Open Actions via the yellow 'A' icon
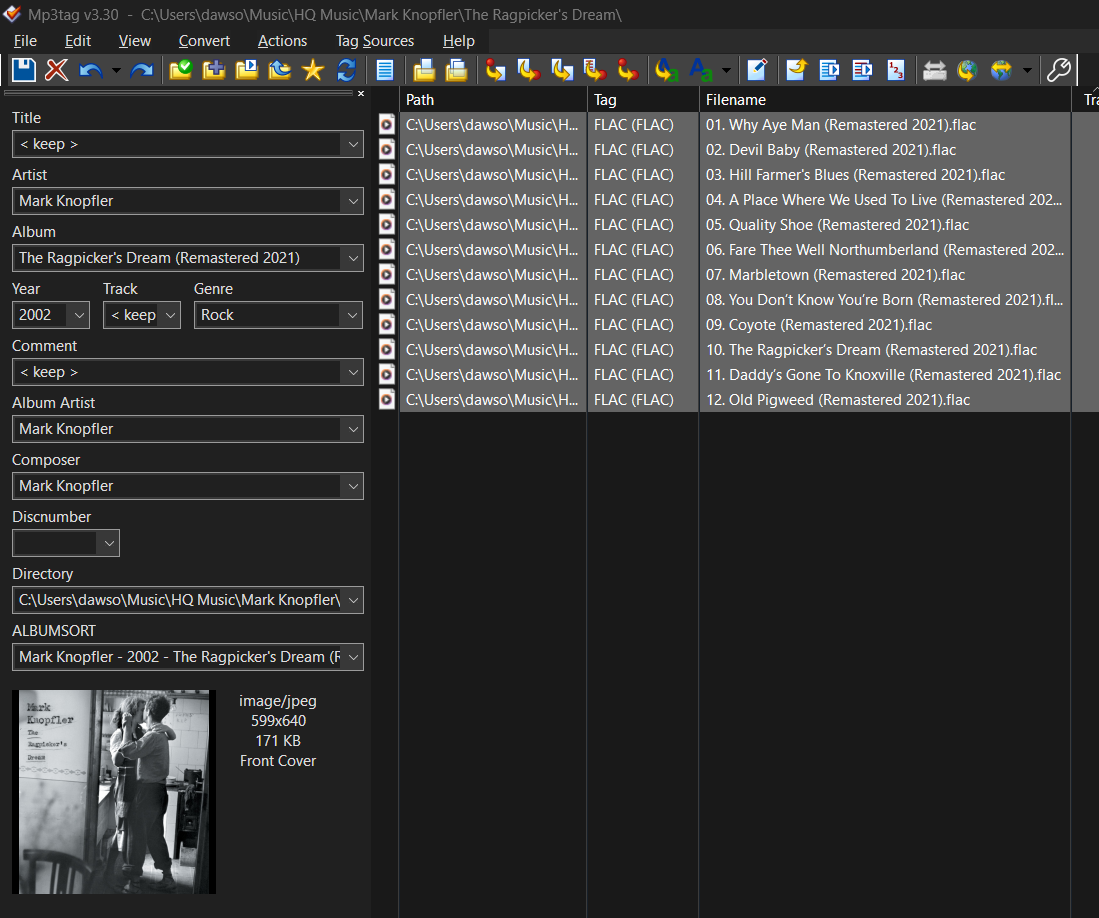 [x=667, y=70]
